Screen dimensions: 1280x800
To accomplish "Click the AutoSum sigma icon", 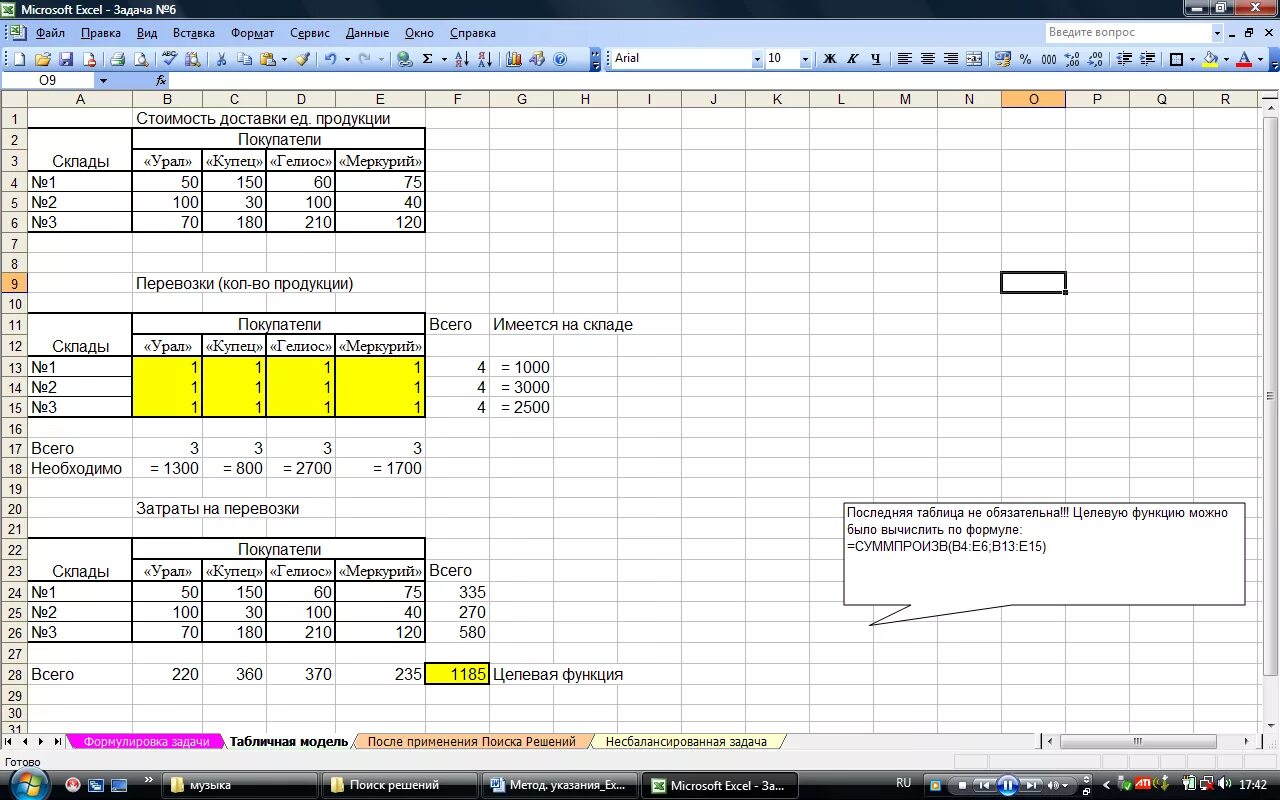I will (428, 59).
